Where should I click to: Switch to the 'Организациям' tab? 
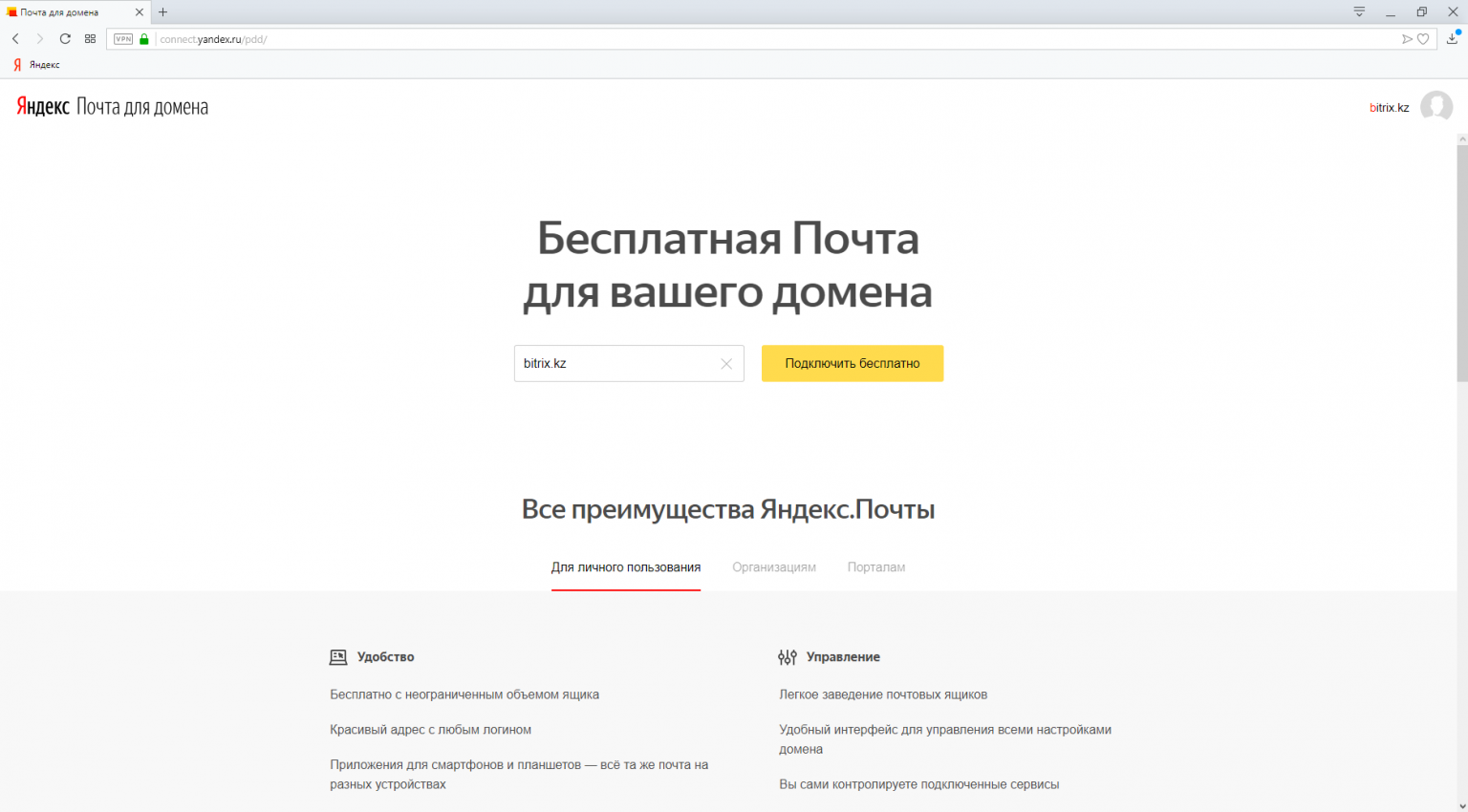coord(774,567)
